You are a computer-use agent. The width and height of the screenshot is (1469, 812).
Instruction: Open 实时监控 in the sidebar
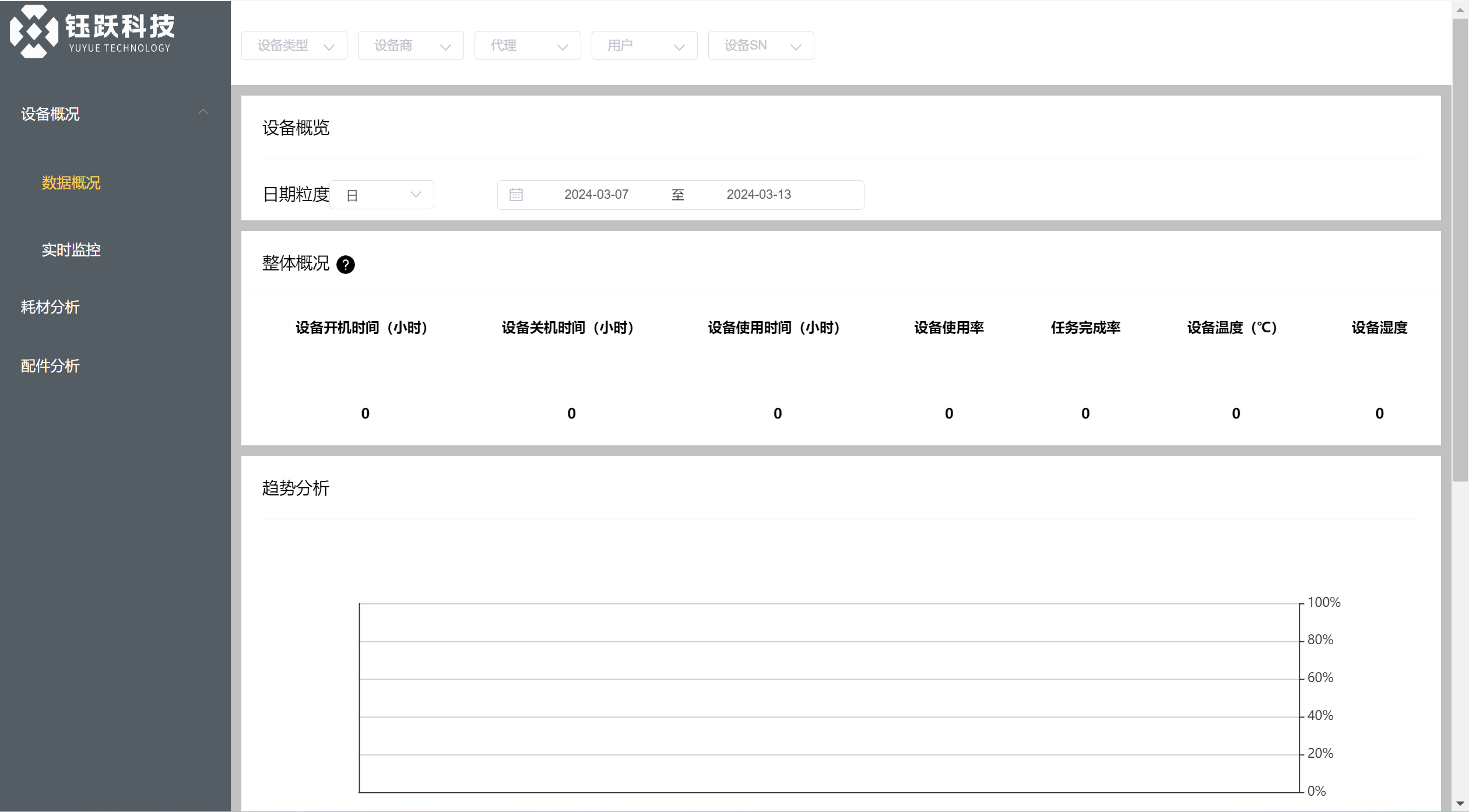click(71, 250)
